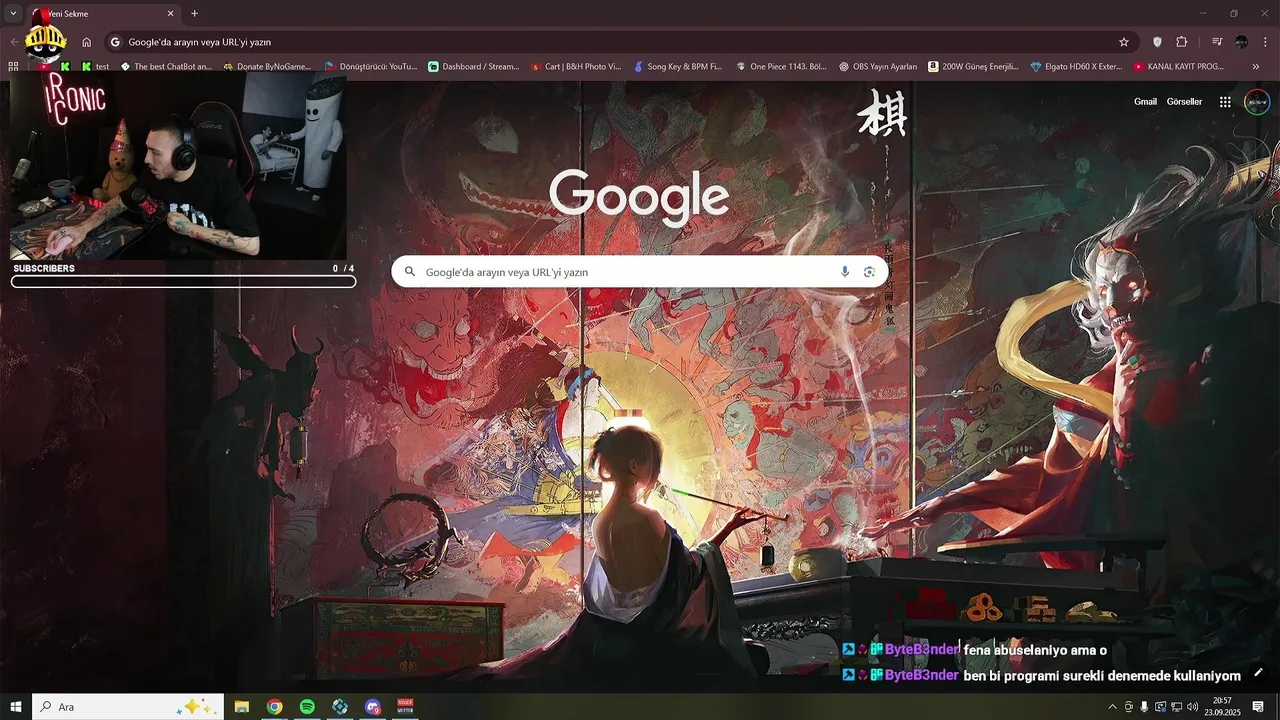1280x720 pixels.
Task: Open Cart | B&H Photo bookmark
Action: [576, 67]
